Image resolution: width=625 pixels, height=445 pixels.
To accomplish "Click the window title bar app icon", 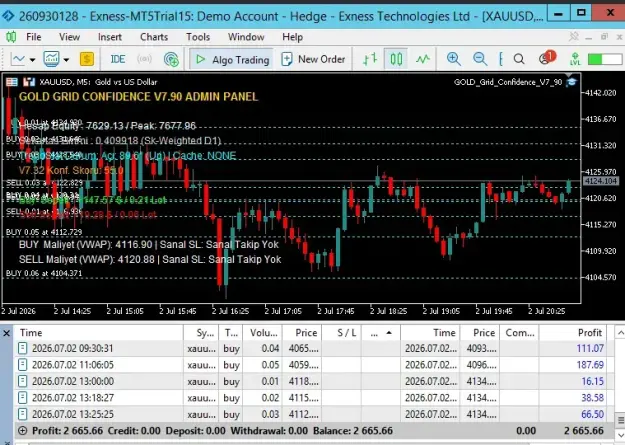I will [8, 16].
